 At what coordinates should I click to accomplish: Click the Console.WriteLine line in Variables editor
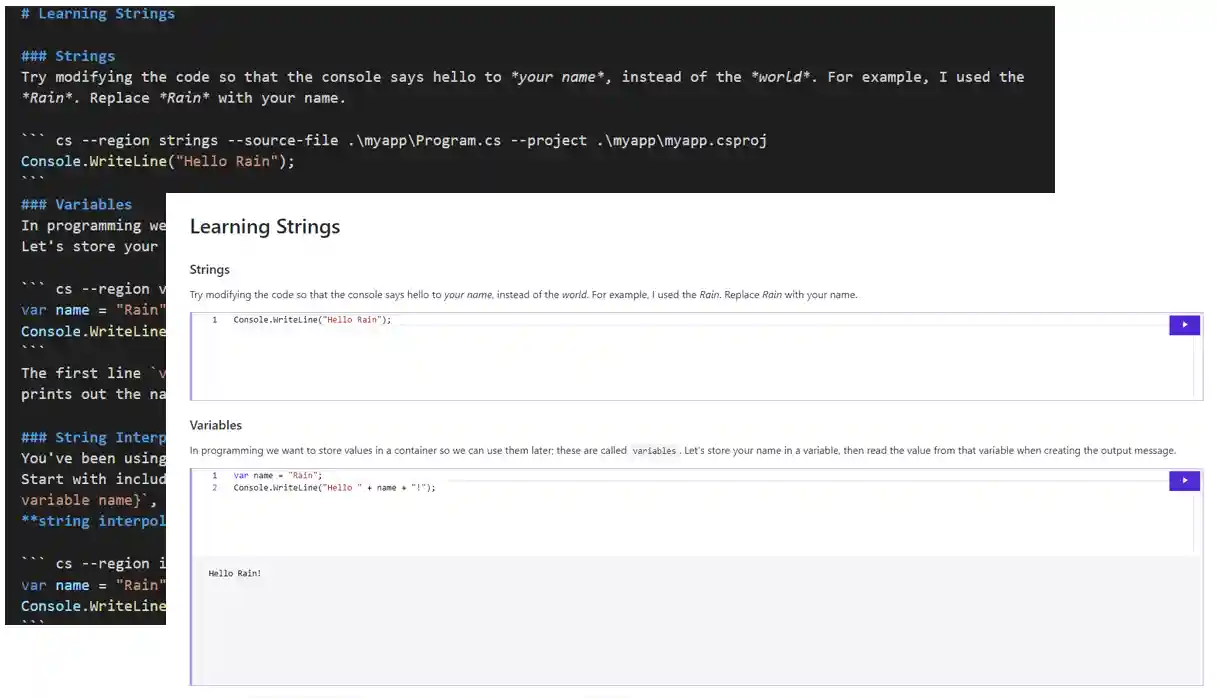pos(334,488)
